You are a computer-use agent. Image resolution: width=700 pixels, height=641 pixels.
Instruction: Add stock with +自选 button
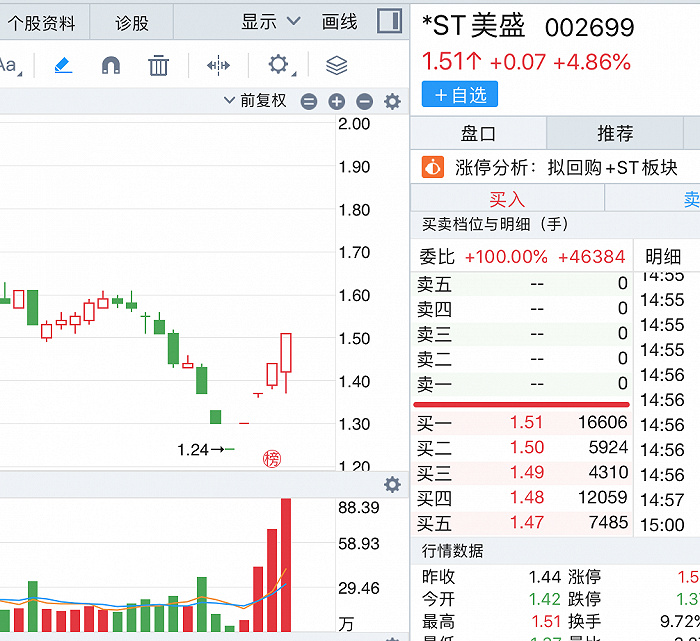pos(460,94)
